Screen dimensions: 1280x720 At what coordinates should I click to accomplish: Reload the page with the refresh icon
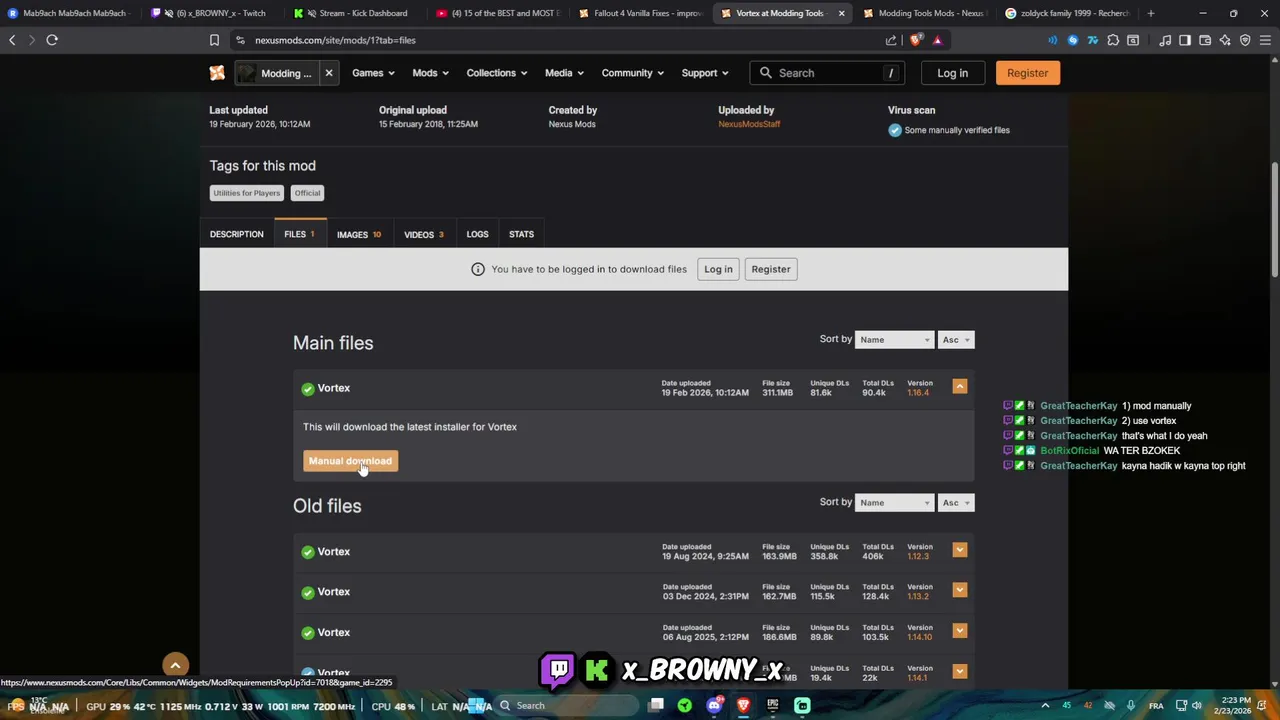tap(52, 40)
